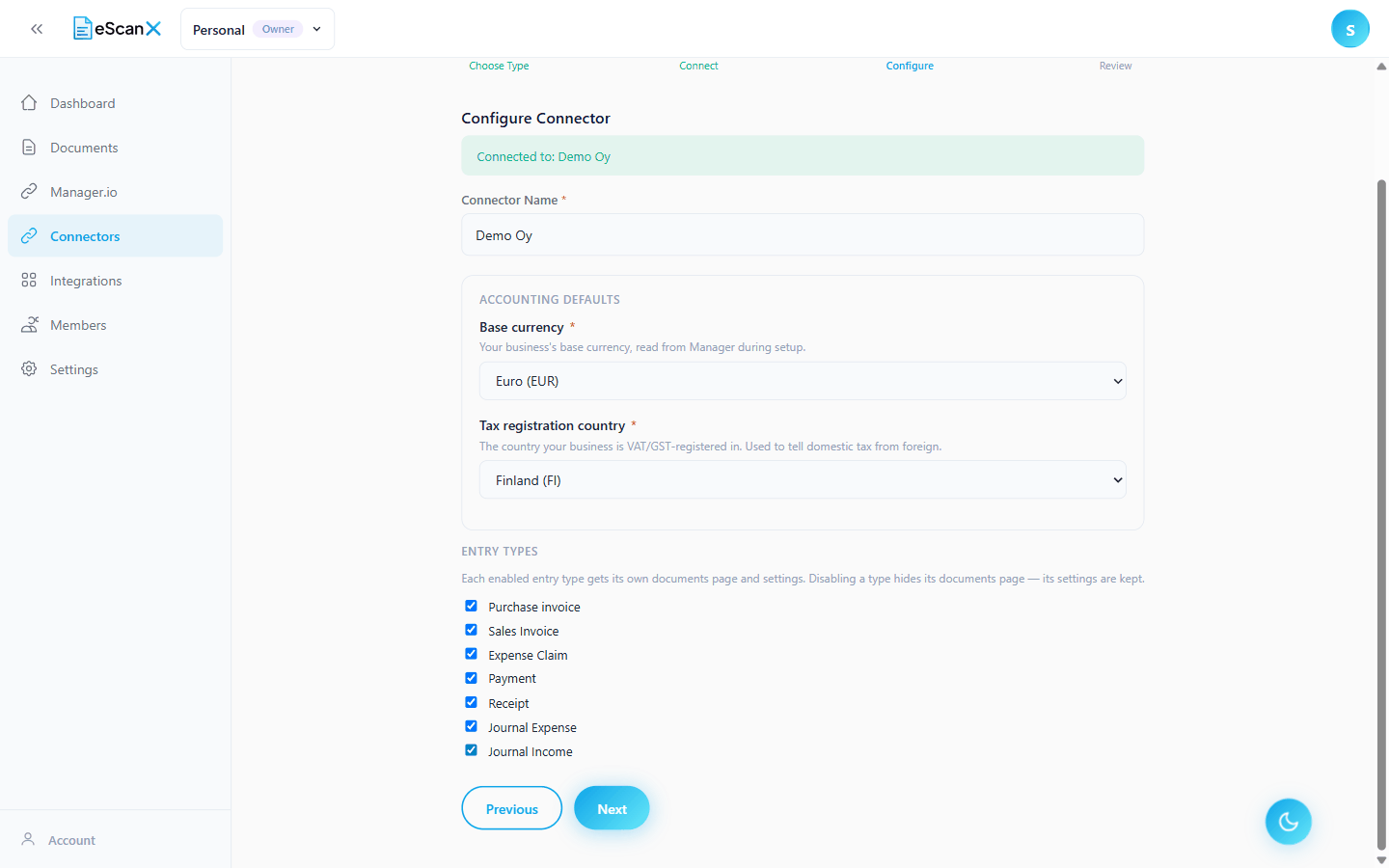Screen dimensions: 1389x868
Task: Click the scrollbar up arrow
Action: (x=1381, y=67)
